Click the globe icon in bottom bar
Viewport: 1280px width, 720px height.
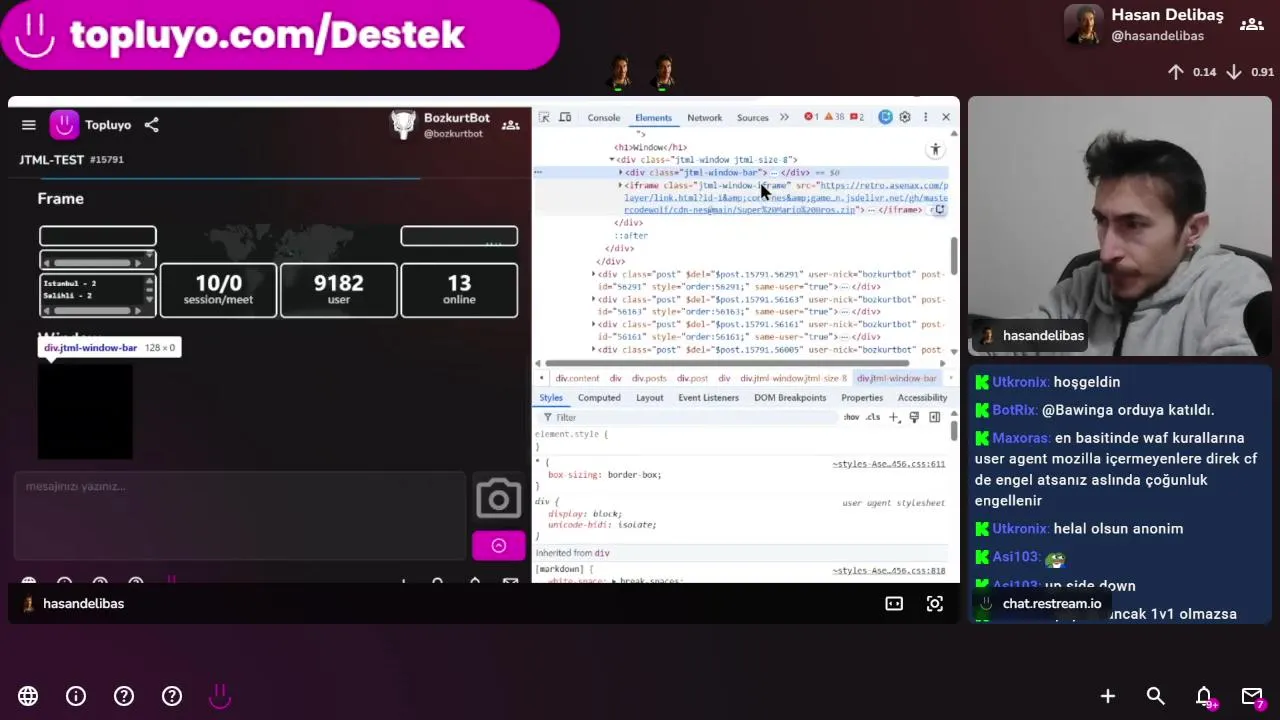pyautogui.click(x=28, y=696)
